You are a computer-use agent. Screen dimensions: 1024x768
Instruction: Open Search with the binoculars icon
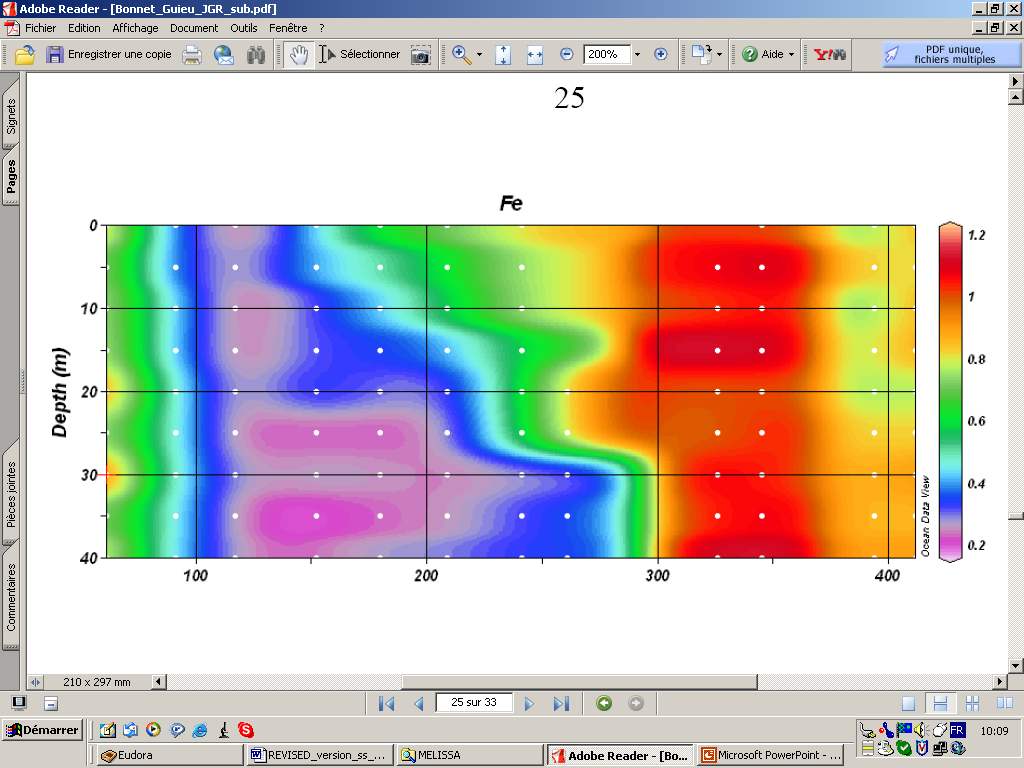256,55
